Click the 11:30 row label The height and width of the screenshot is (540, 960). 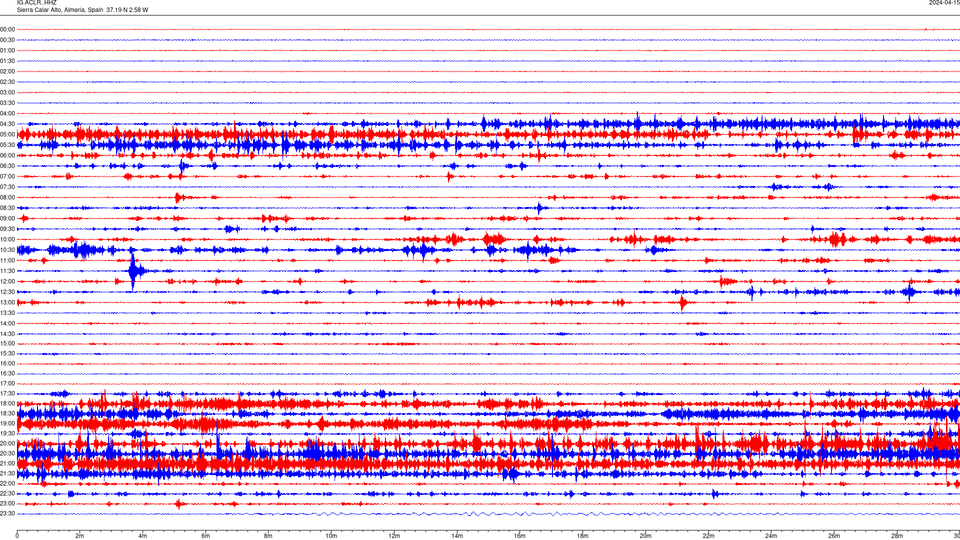[7, 271]
